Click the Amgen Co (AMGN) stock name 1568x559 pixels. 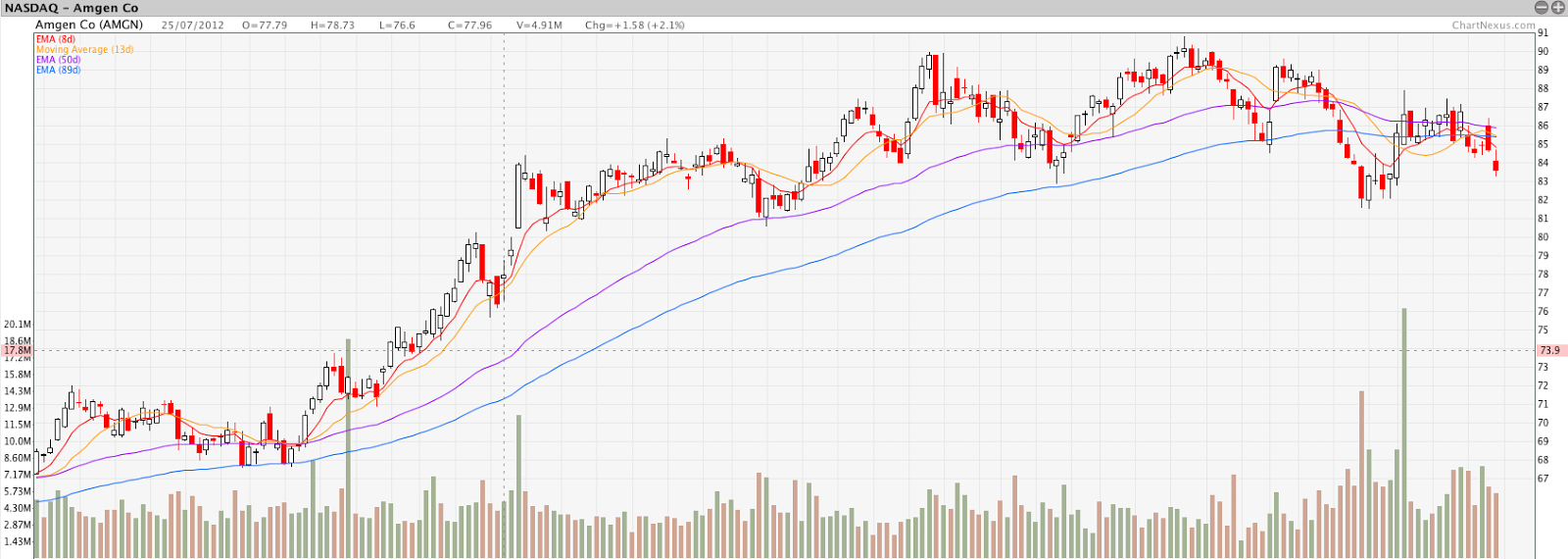(88, 25)
